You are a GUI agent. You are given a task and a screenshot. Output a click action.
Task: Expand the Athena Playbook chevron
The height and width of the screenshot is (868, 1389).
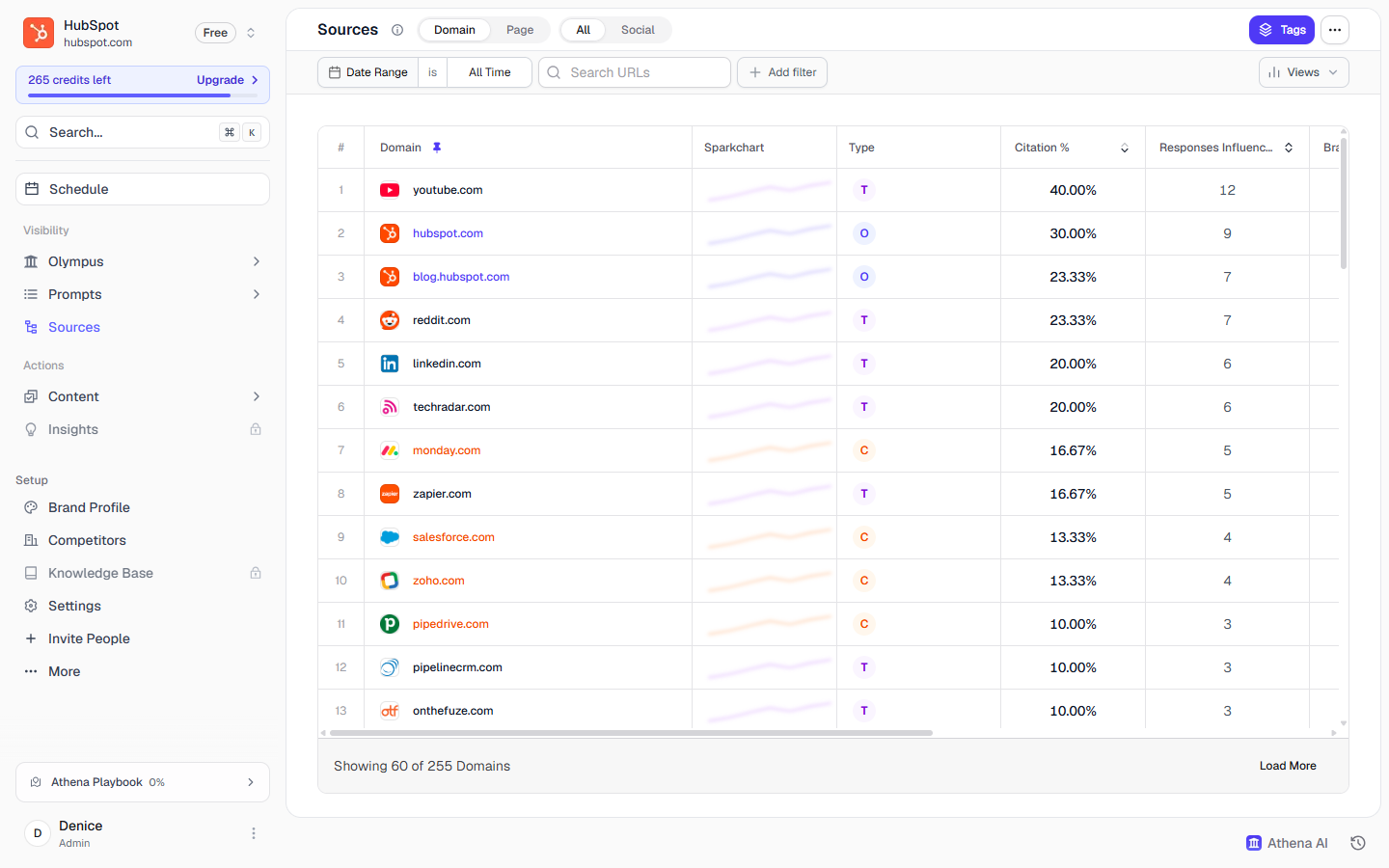coord(251,782)
